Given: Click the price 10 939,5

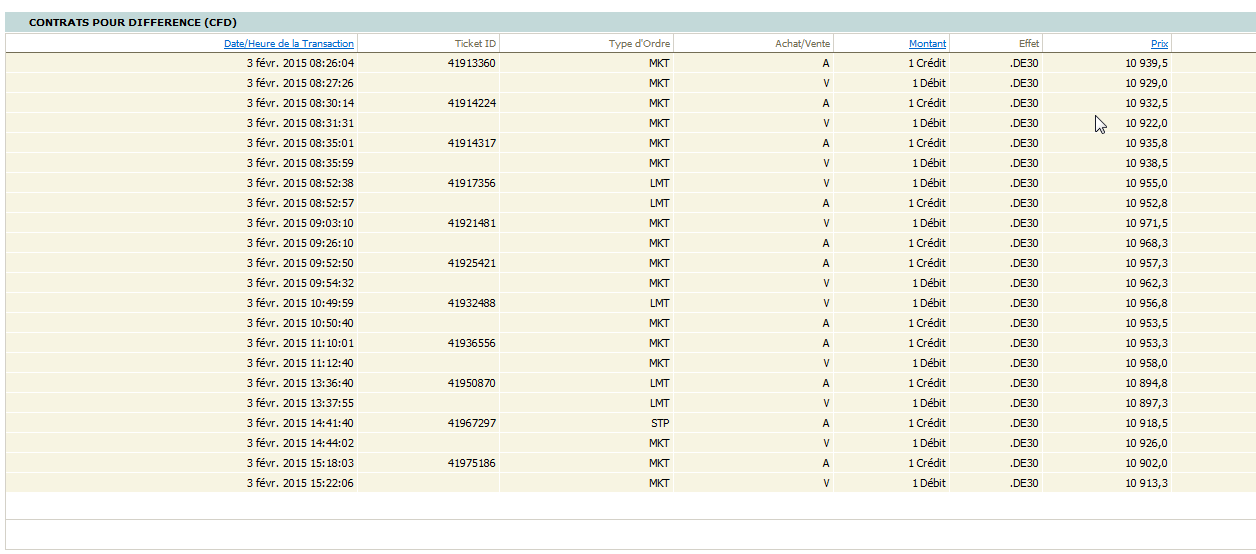Looking at the screenshot, I should pos(1146,63).
